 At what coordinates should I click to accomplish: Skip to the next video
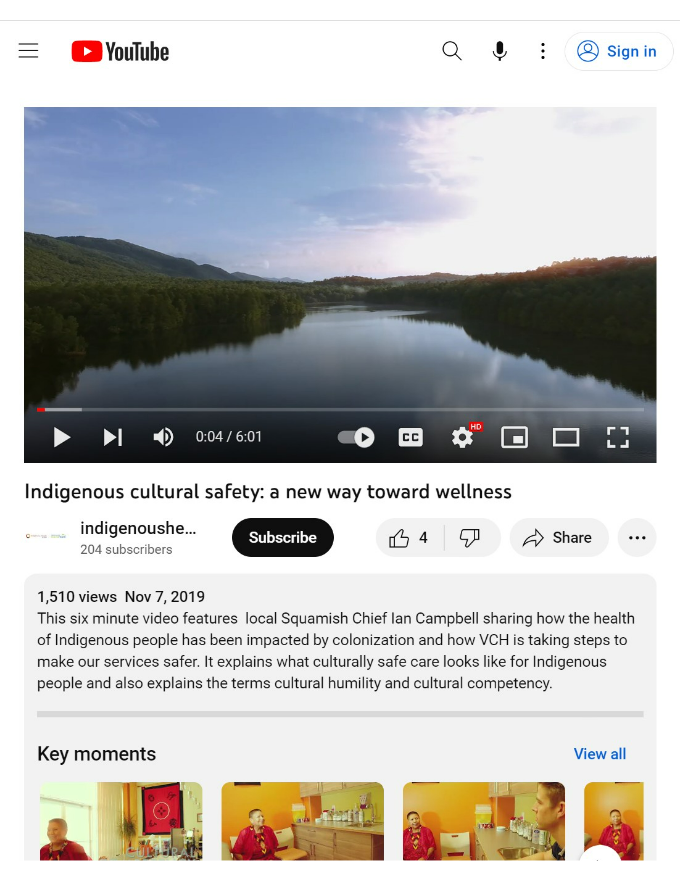(113, 437)
